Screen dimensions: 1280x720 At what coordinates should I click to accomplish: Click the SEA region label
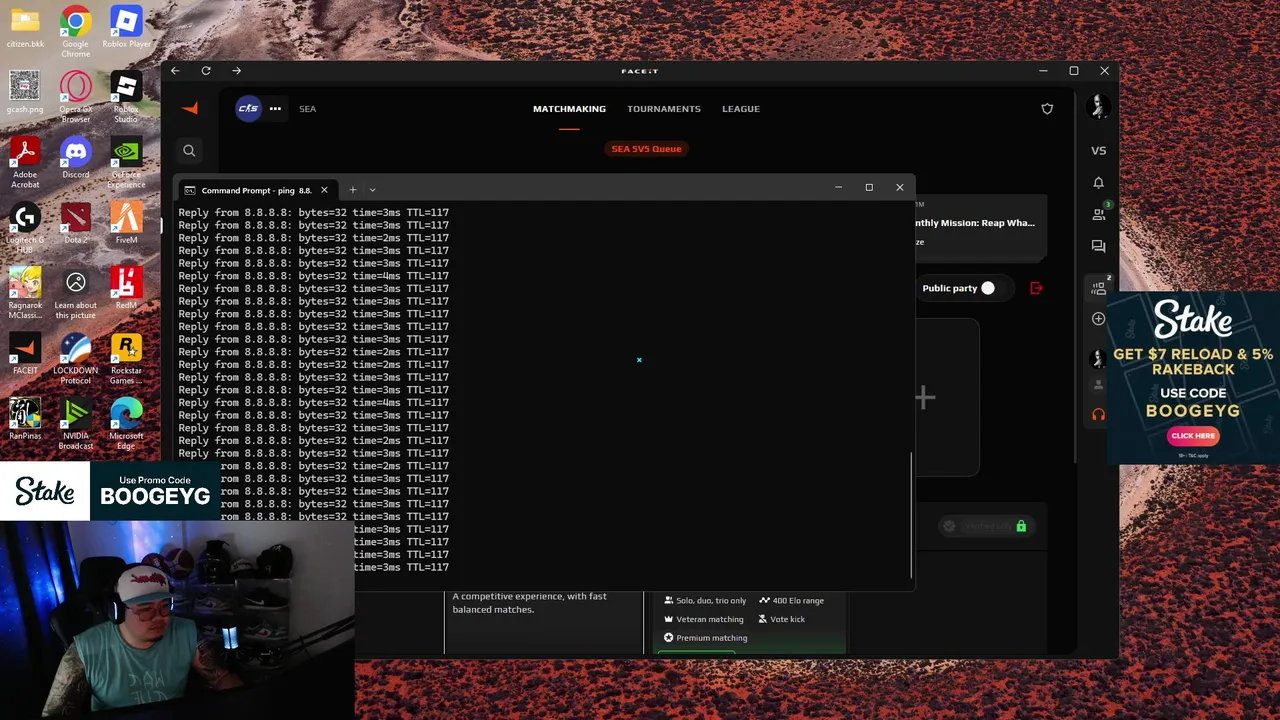pos(307,109)
